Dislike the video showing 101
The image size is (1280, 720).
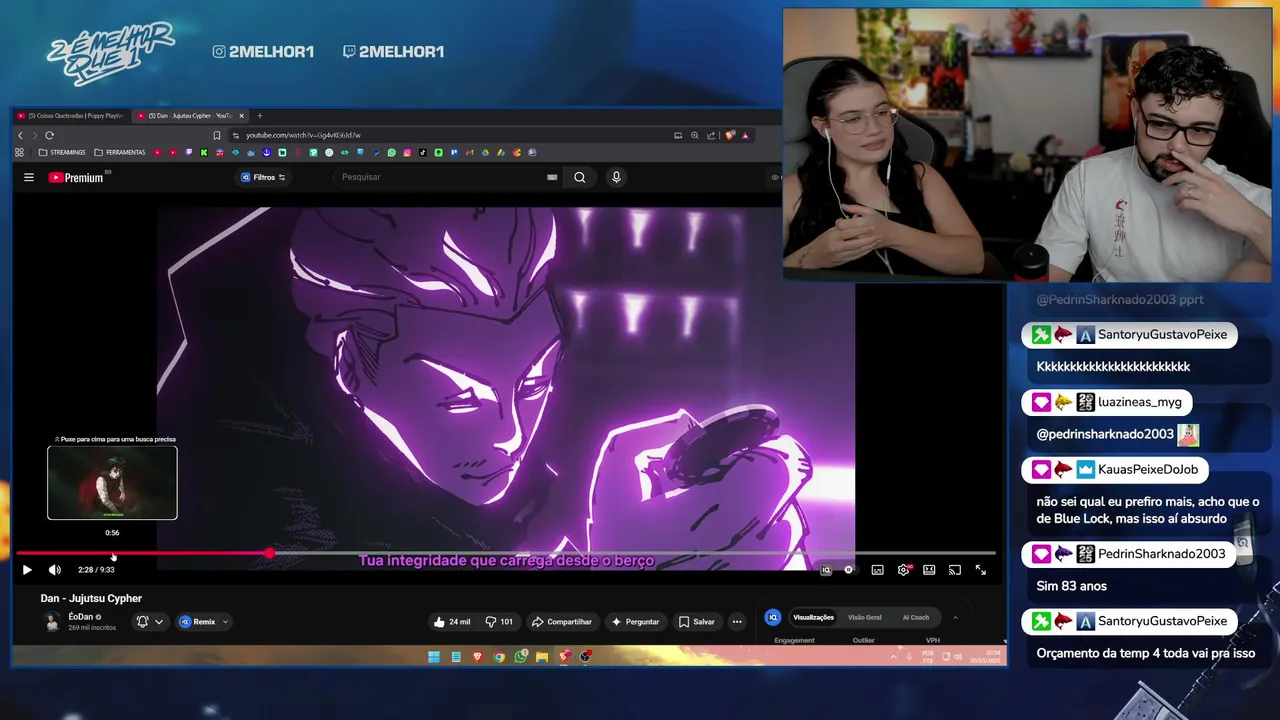click(x=499, y=622)
